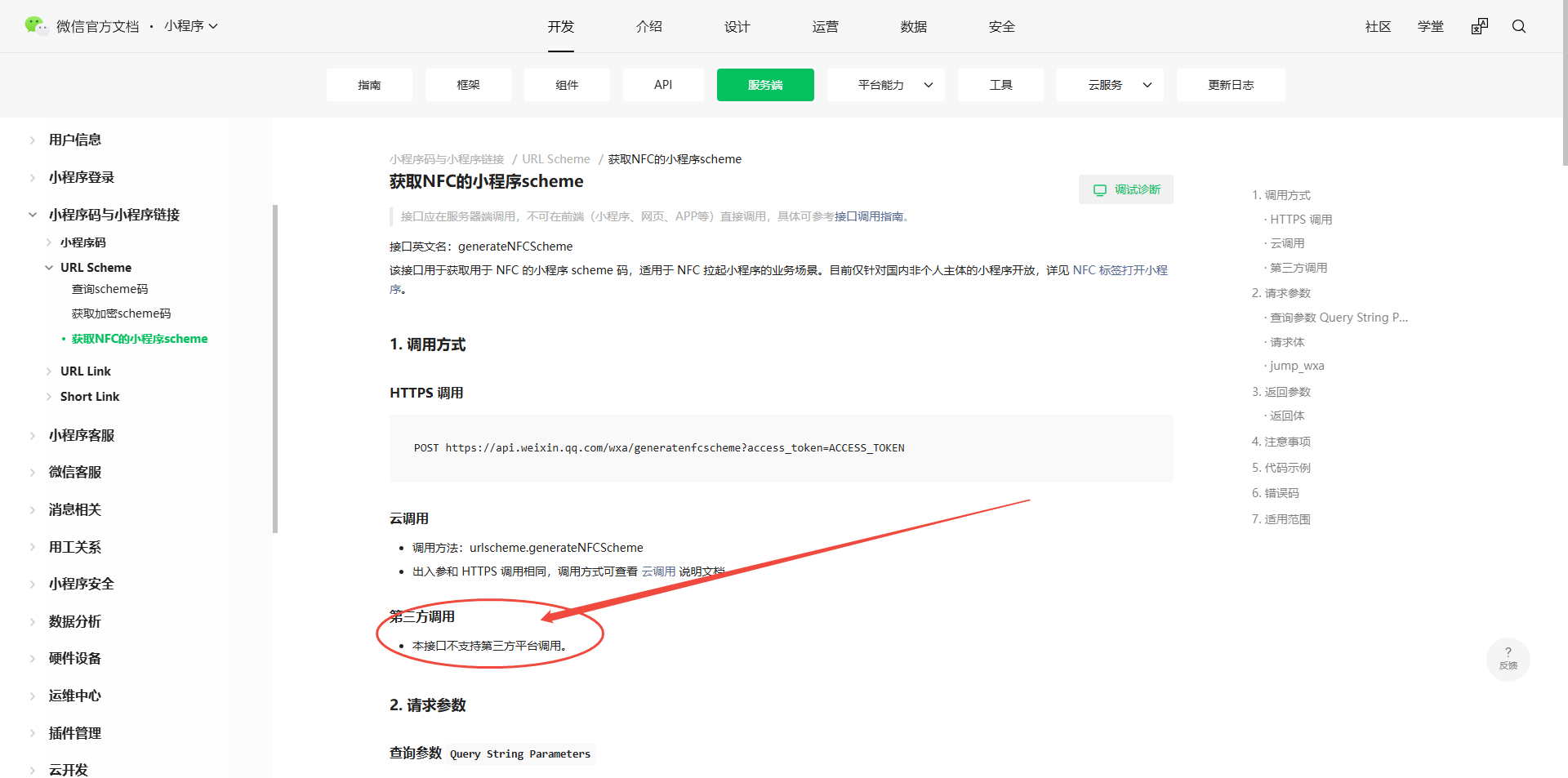Follow the 云调用 documentation link
The image size is (1568, 778).
coord(658,571)
